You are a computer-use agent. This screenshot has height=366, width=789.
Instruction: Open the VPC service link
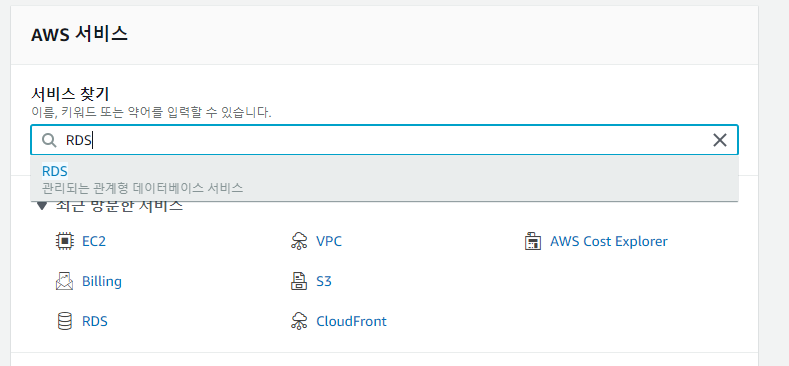tap(329, 241)
